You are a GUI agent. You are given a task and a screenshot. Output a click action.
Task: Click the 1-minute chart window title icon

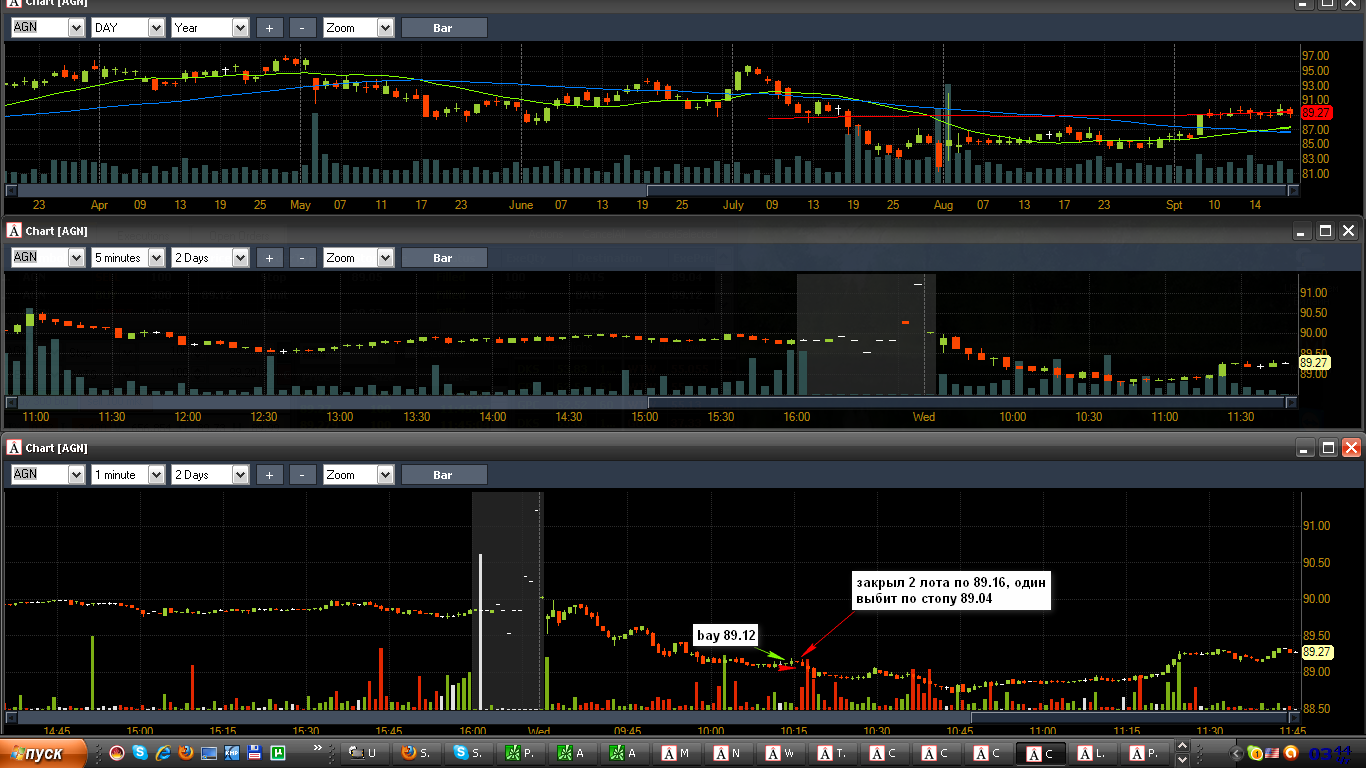point(14,448)
